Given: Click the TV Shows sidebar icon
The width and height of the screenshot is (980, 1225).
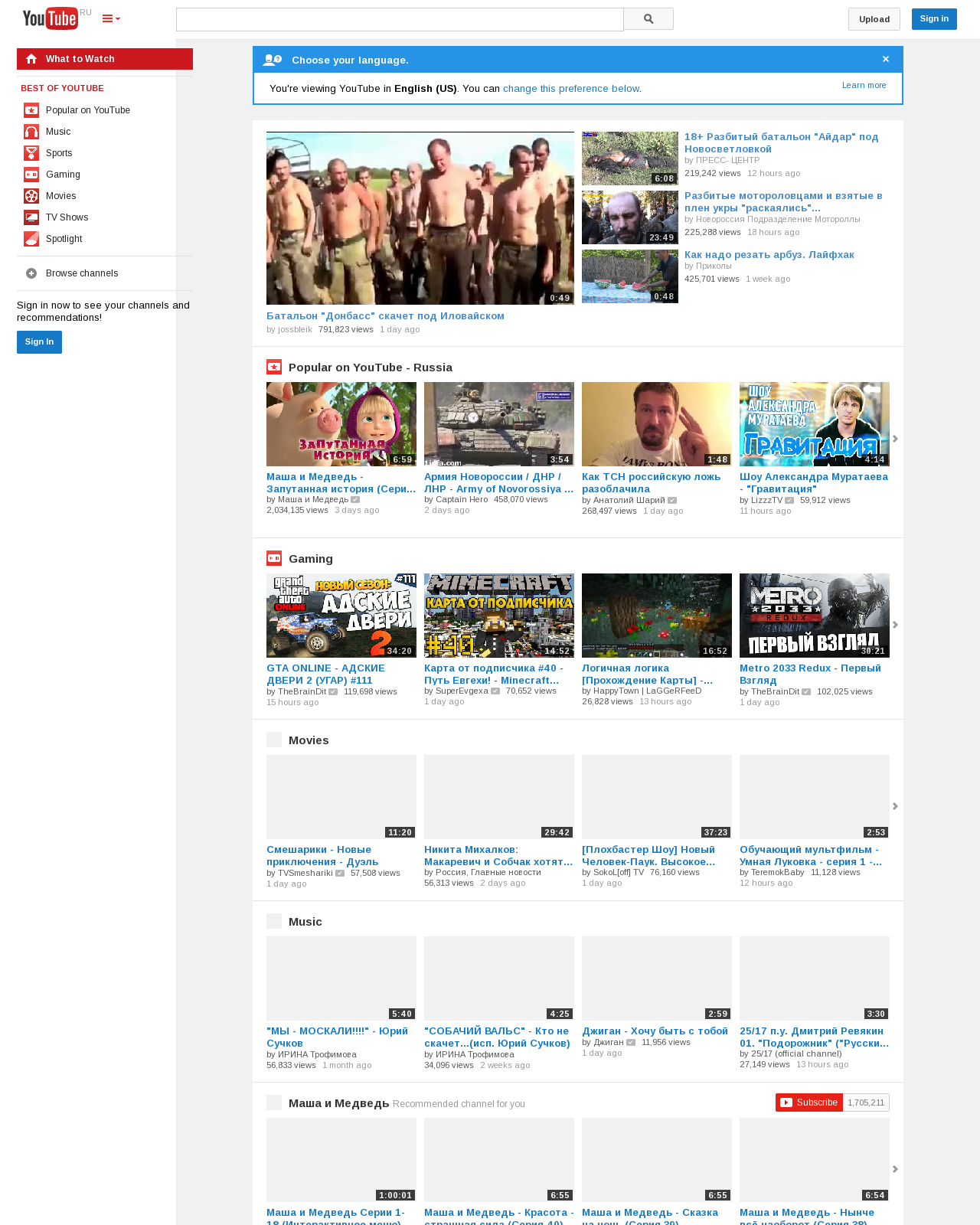Looking at the screenshot, I should 31,217.
